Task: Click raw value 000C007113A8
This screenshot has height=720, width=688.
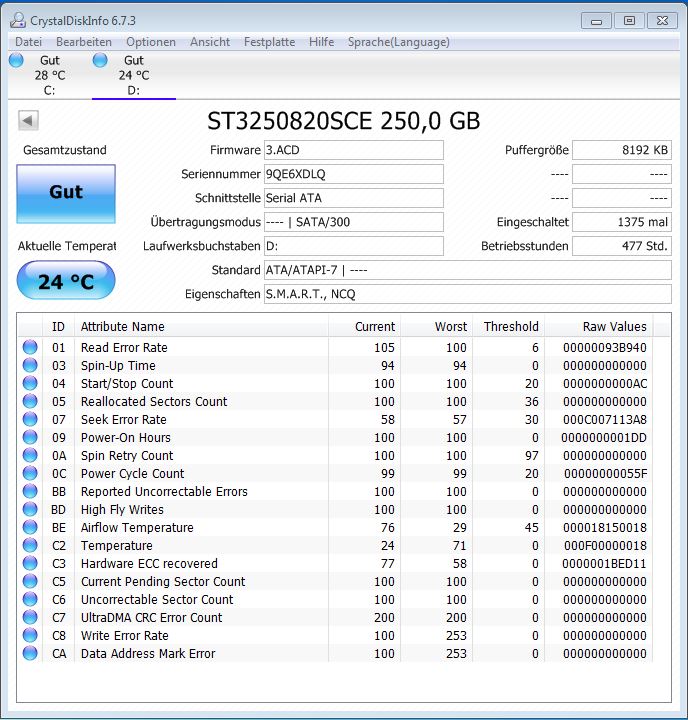Action: (x=605, y=419)
